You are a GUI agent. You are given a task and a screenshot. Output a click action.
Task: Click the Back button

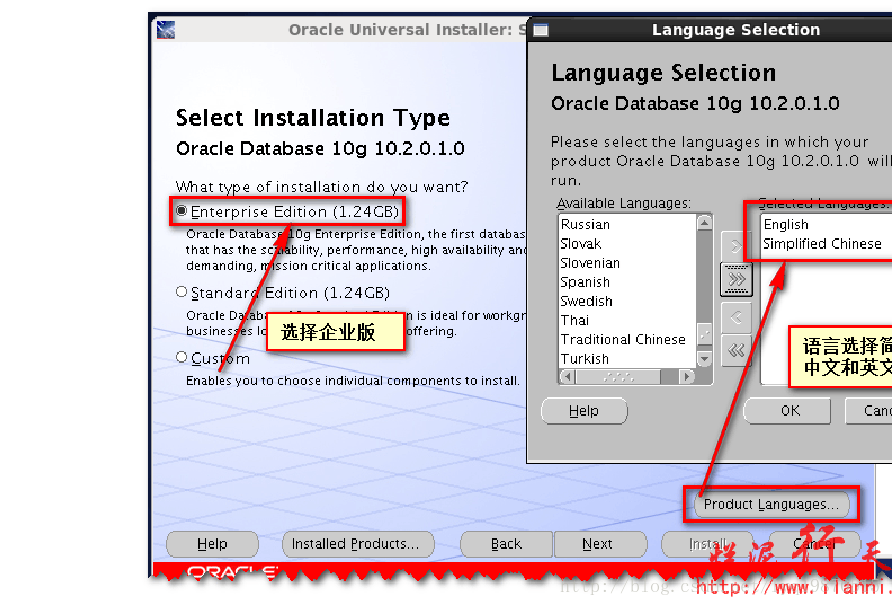(506, 544)
